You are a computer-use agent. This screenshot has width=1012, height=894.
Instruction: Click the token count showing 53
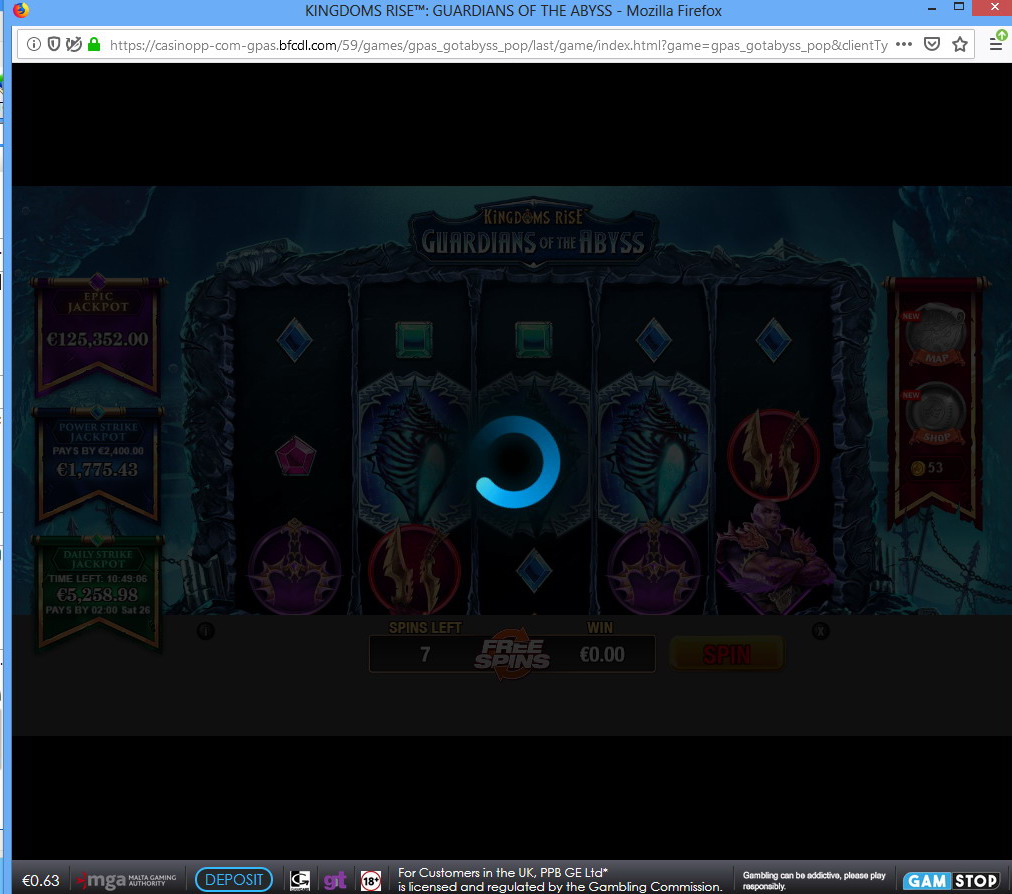click(x=927, y=467)
